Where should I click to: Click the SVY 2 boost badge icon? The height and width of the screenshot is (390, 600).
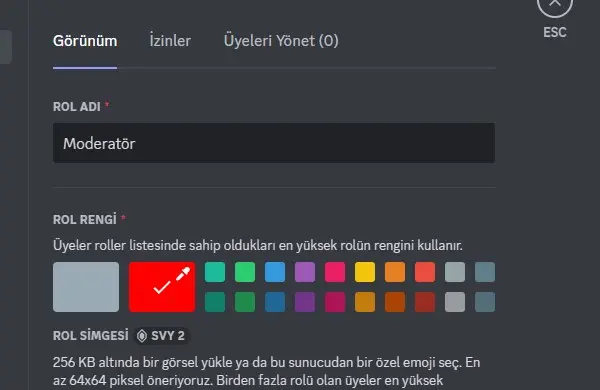[142, 336]
